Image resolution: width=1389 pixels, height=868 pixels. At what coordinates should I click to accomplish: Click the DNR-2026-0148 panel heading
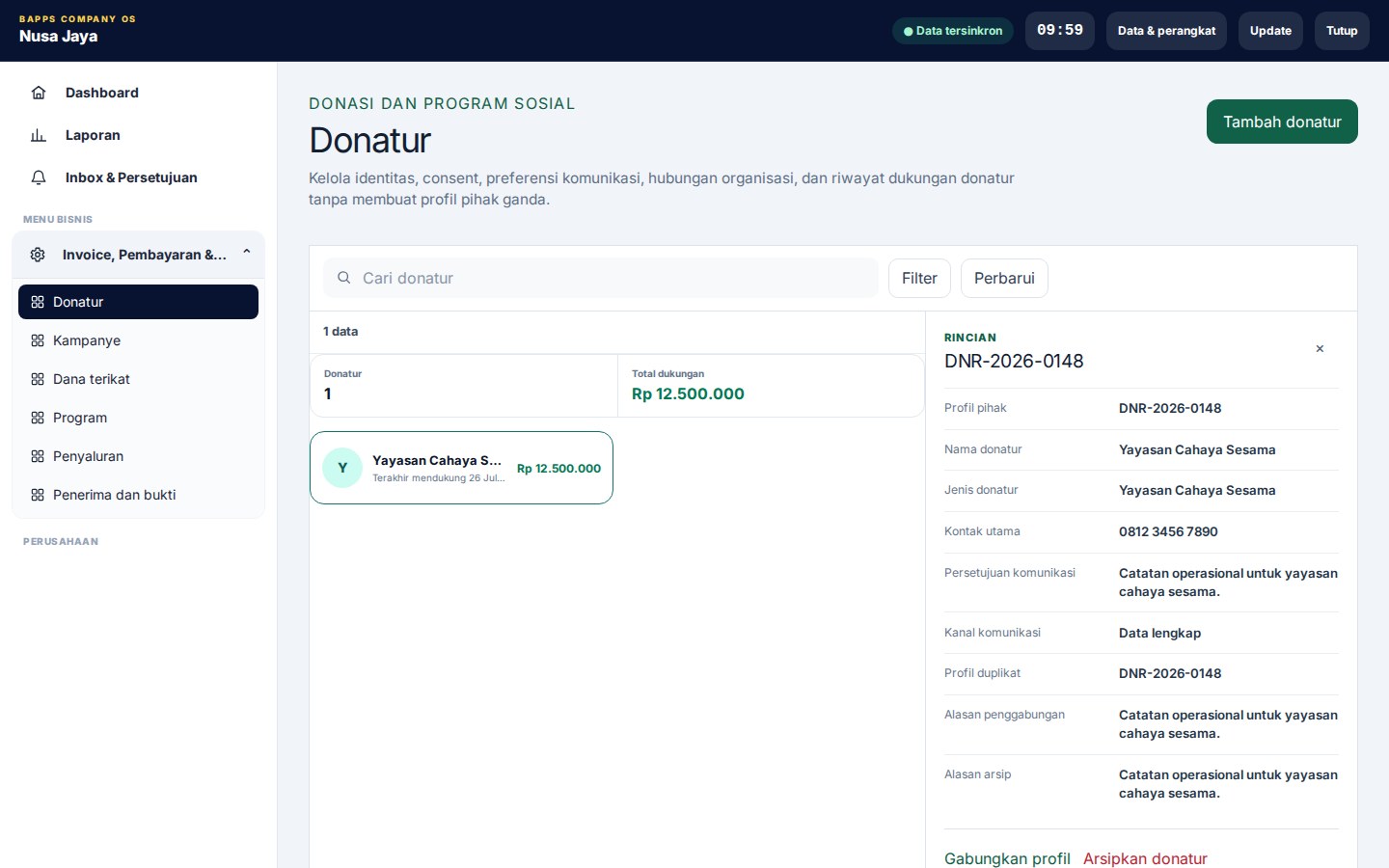(x=1014, y=361)
